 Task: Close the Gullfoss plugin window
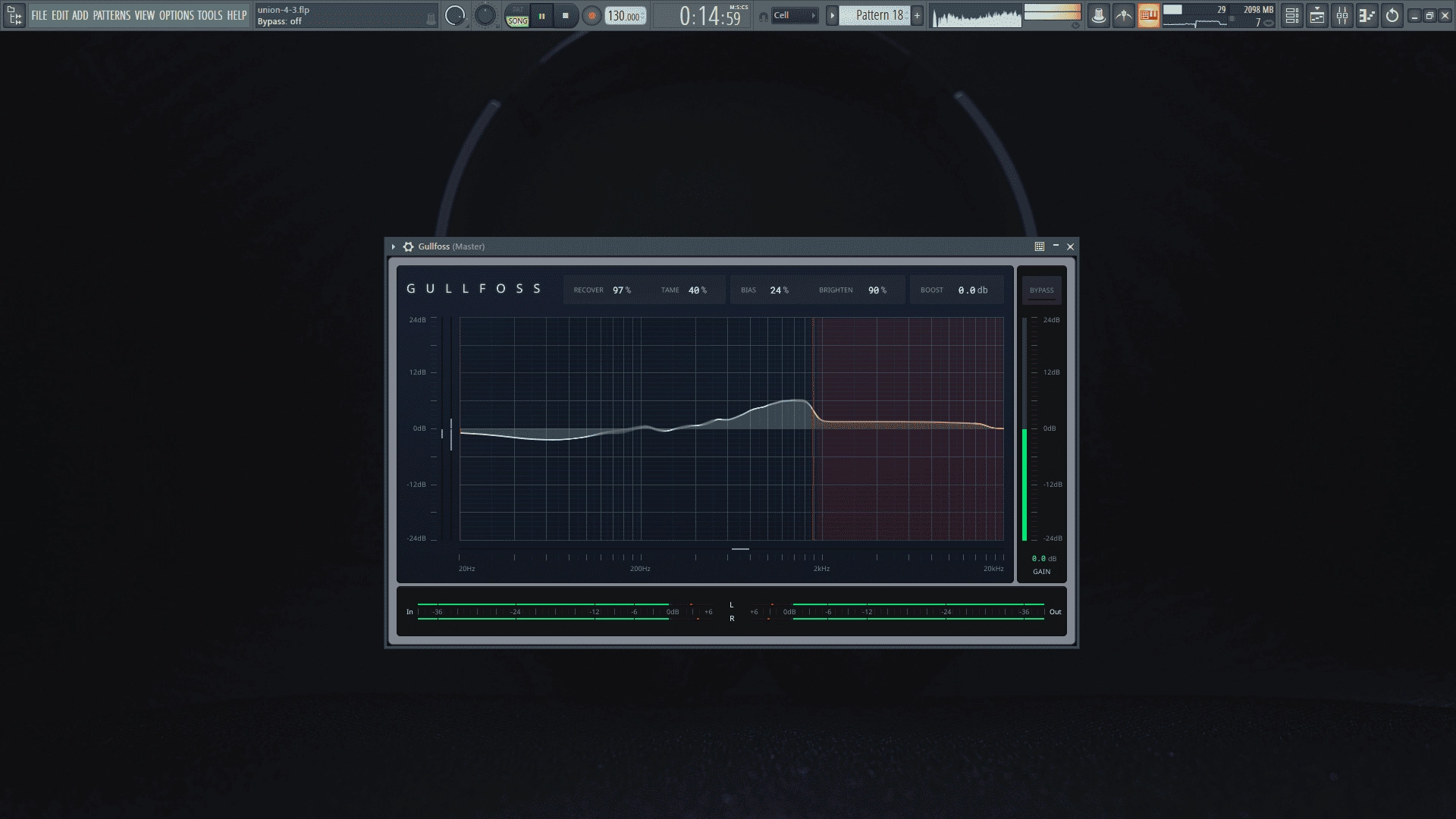[x=1071, y=246]
